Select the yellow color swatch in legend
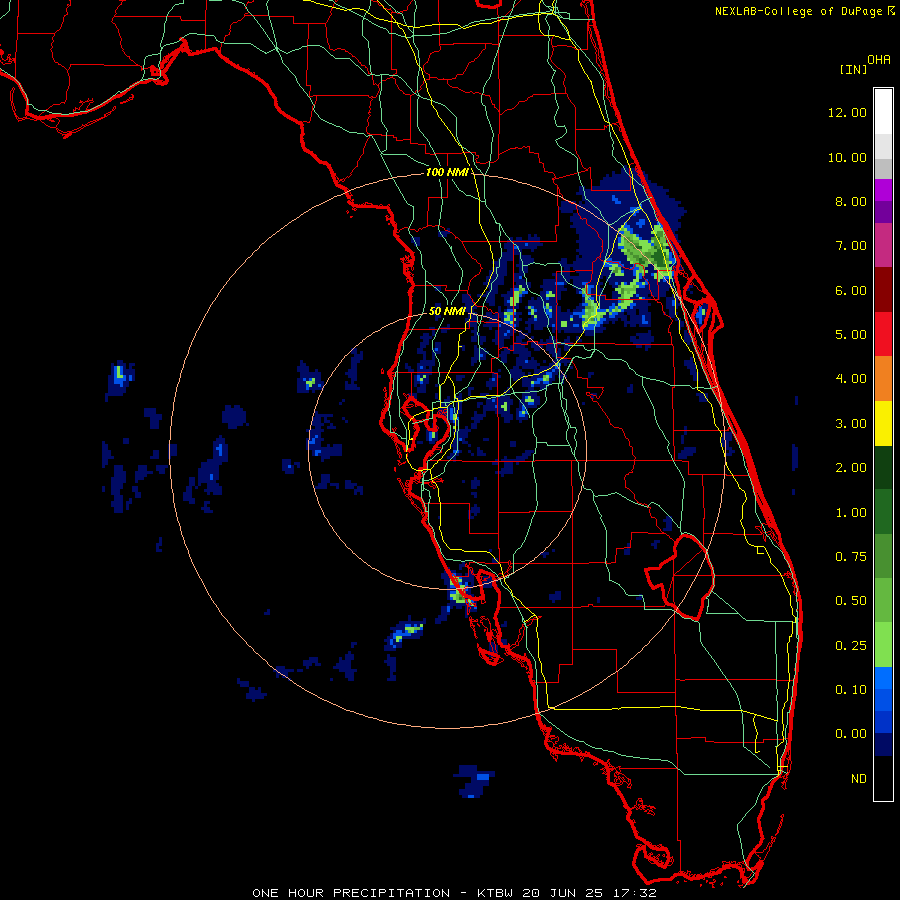 coord(883,424)
